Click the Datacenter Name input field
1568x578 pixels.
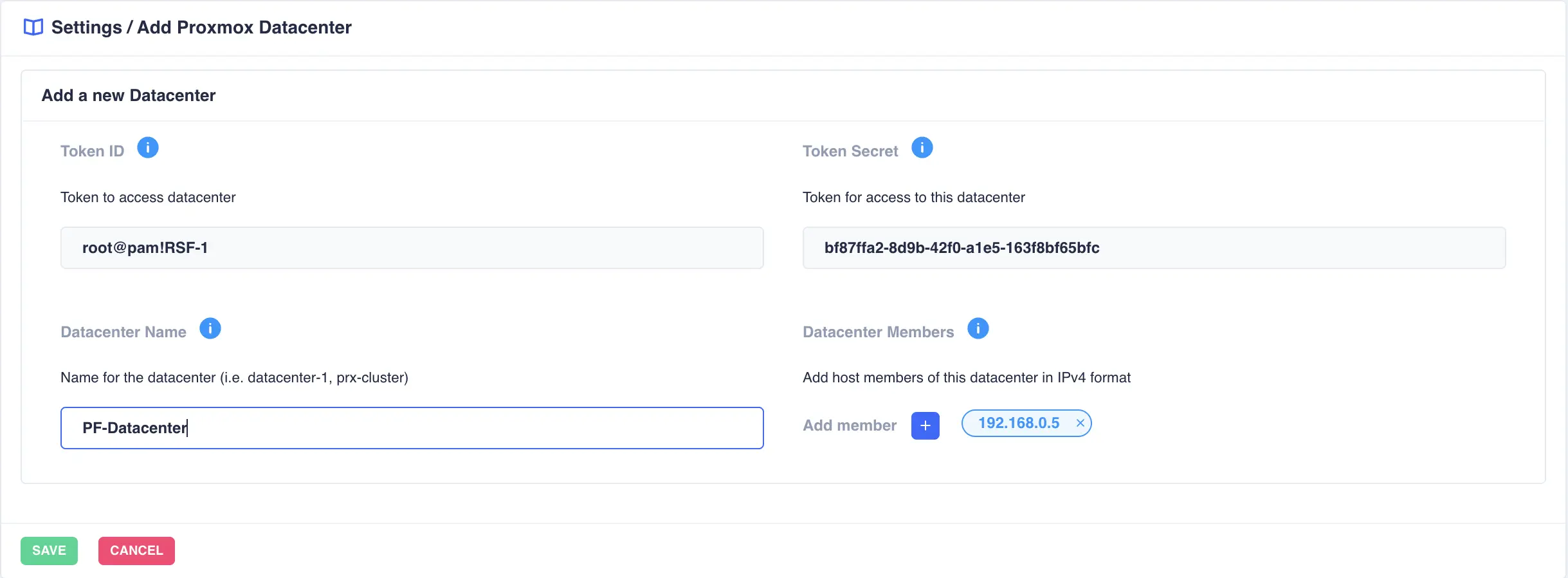(x=412, y=428)
